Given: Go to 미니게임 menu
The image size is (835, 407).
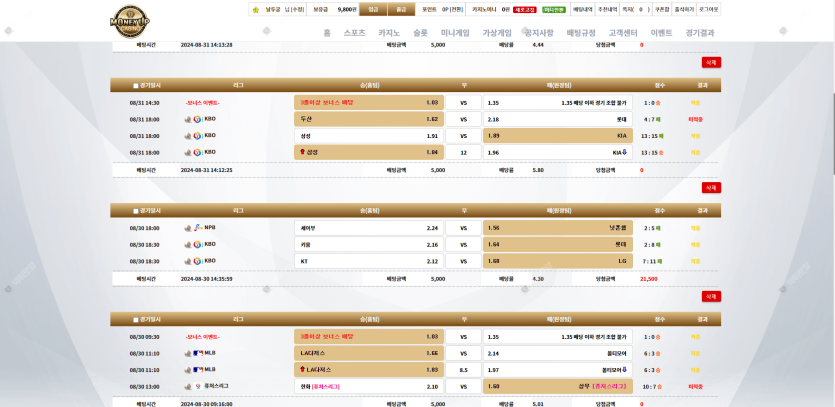Looking at the screenshot, I should (455, 32).
